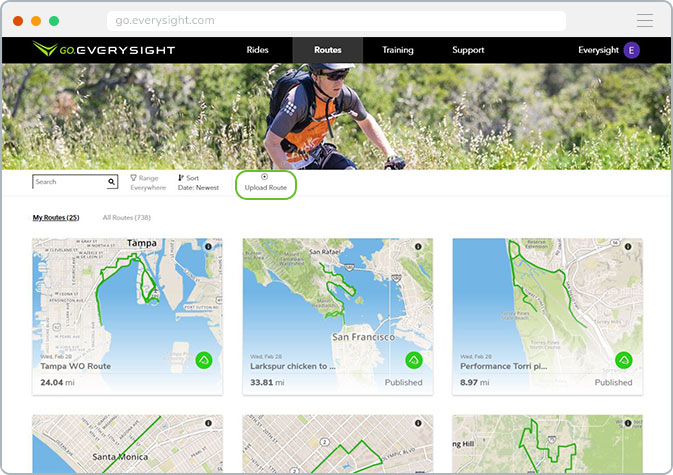
Task: Open info icon on Olympic Blvd map card
Action: point(418,423)
